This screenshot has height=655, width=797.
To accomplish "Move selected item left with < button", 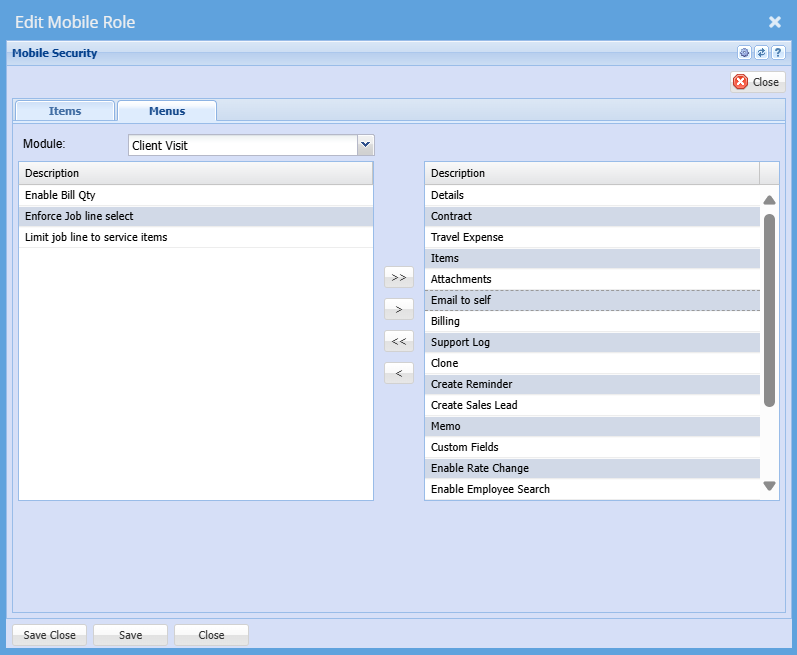I will [399, 373].
